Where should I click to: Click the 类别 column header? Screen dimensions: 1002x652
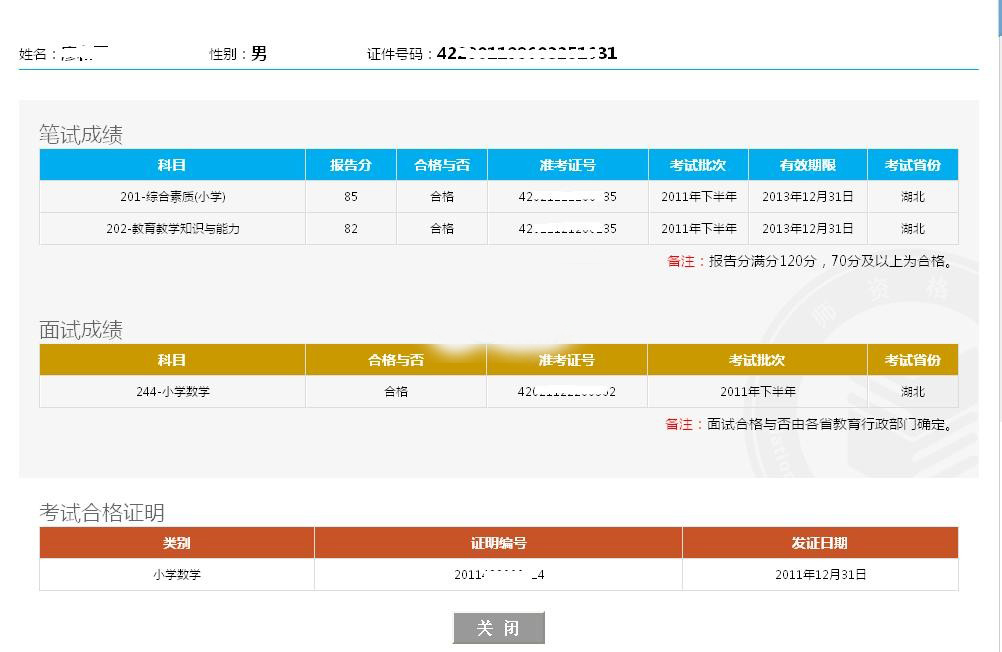pyautogui.click(x=176, y=543)
